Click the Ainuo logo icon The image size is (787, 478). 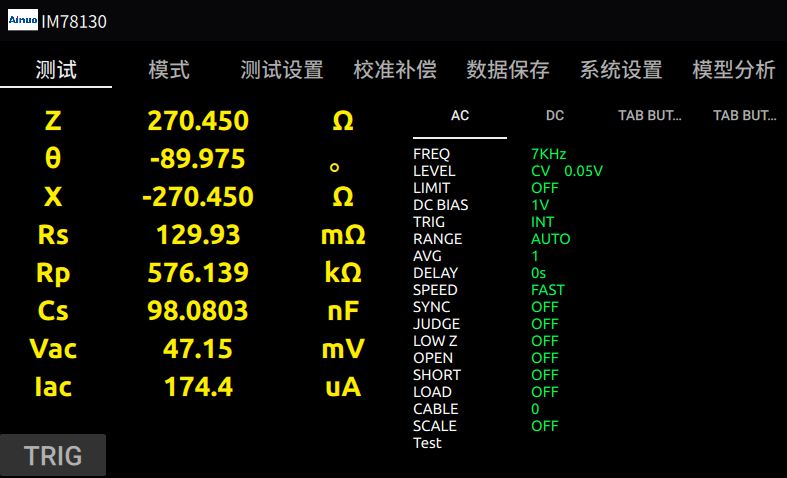[23, 21]
